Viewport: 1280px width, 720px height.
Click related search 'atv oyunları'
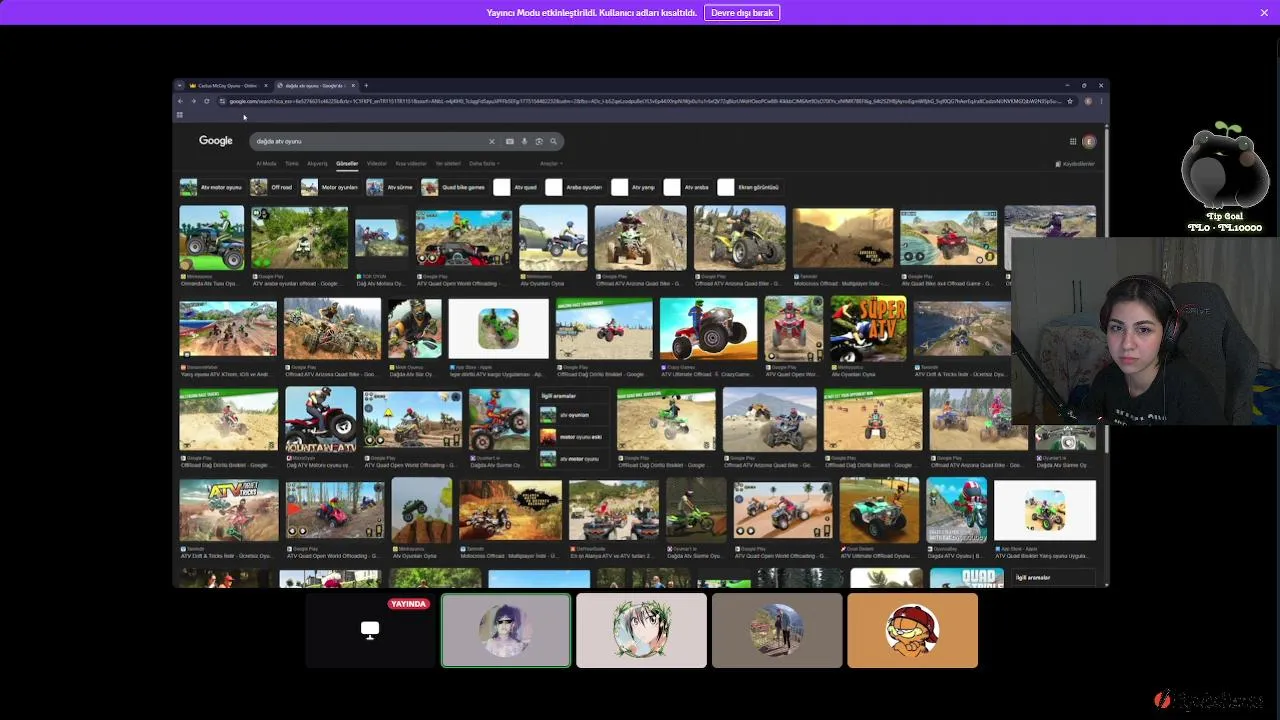pyautogui.click(x=574, y=415)
